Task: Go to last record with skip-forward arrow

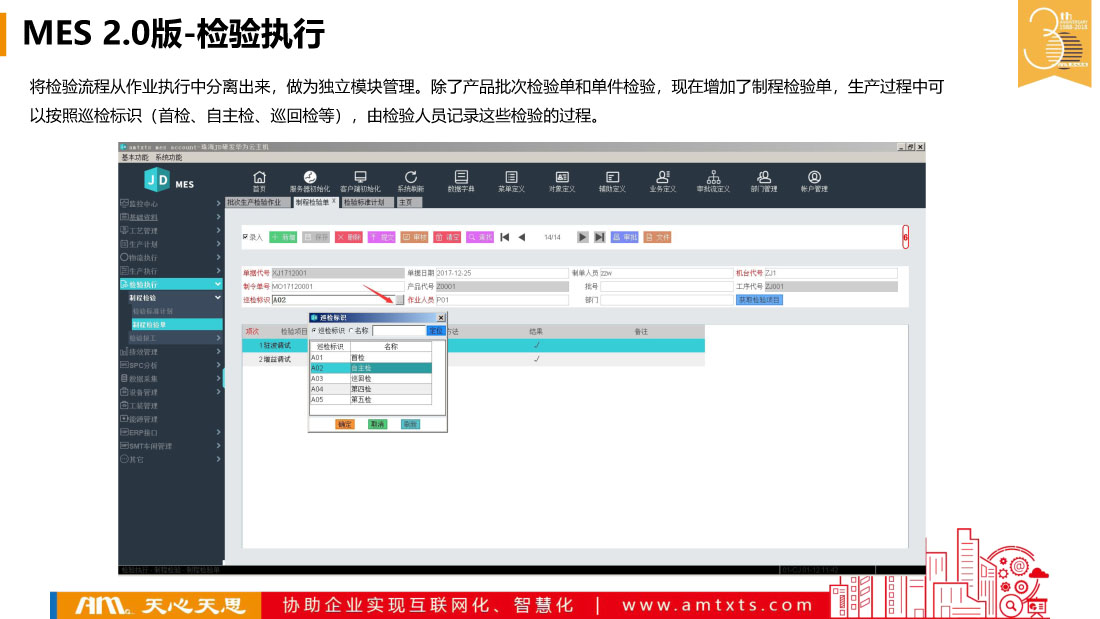Action: point(599,237)
